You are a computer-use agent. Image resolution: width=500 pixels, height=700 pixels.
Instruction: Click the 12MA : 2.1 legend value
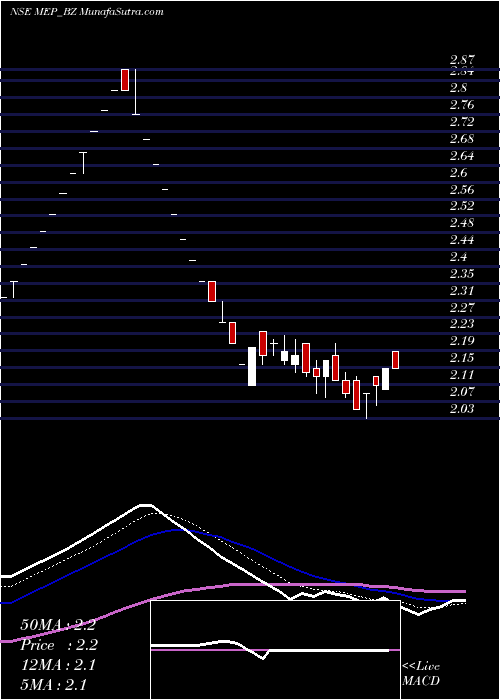(x=58, y=665)
